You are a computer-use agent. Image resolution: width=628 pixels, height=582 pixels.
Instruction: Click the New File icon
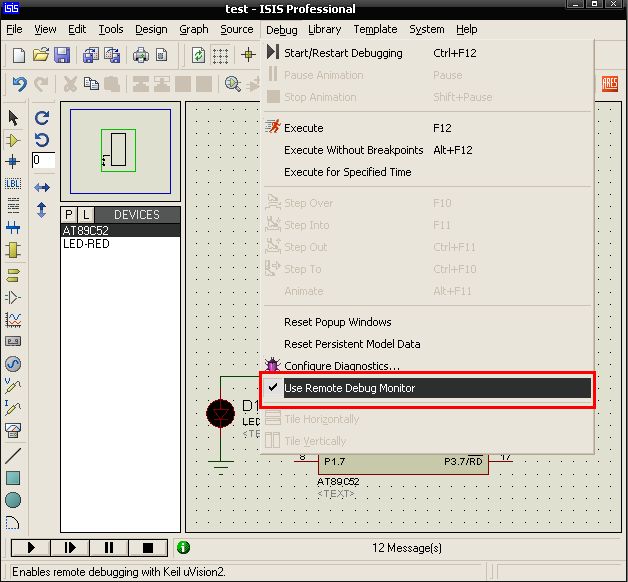[x=19, y=55]
